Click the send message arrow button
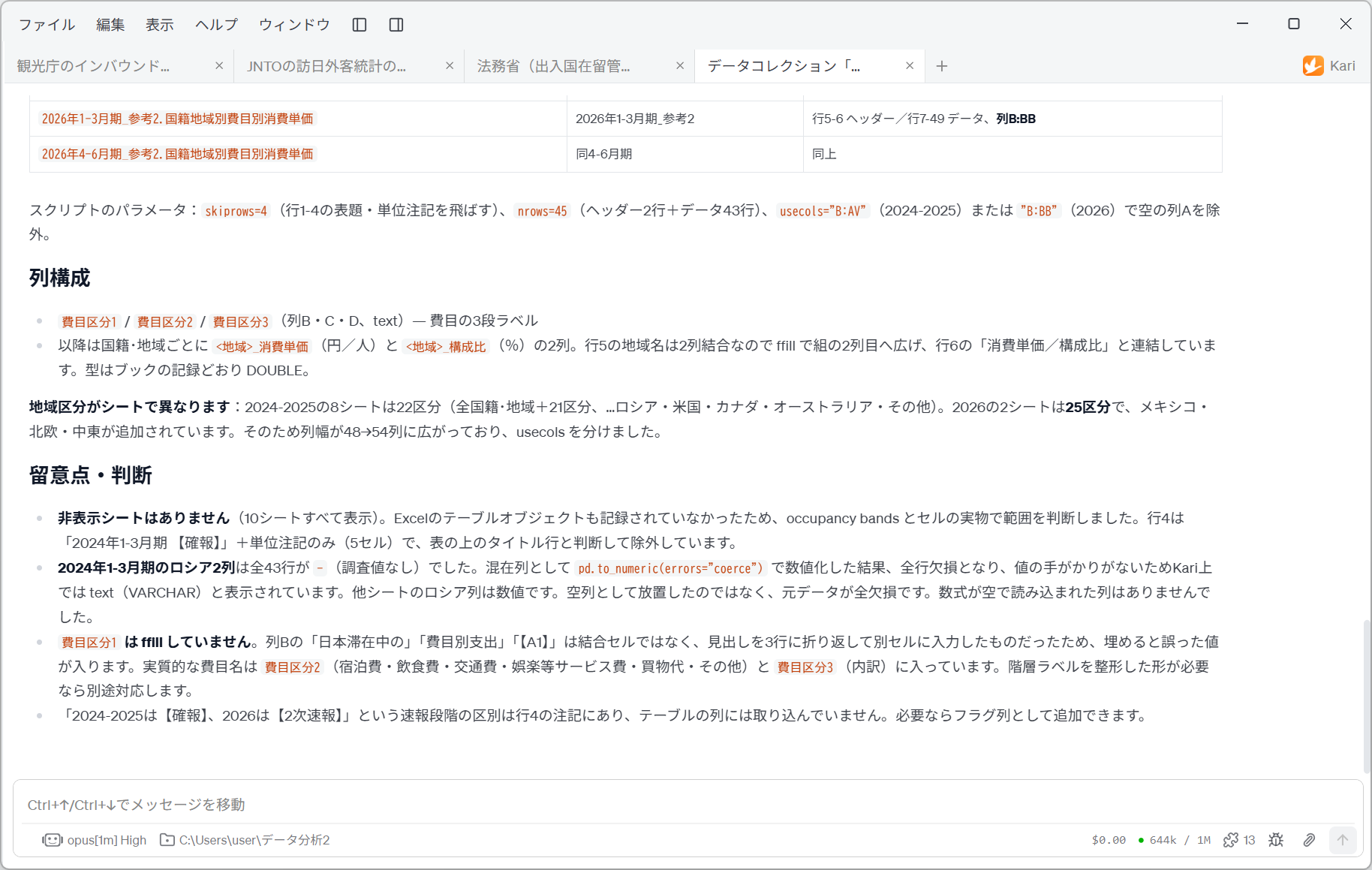Screen dimensions: 1372x870 1343,840
